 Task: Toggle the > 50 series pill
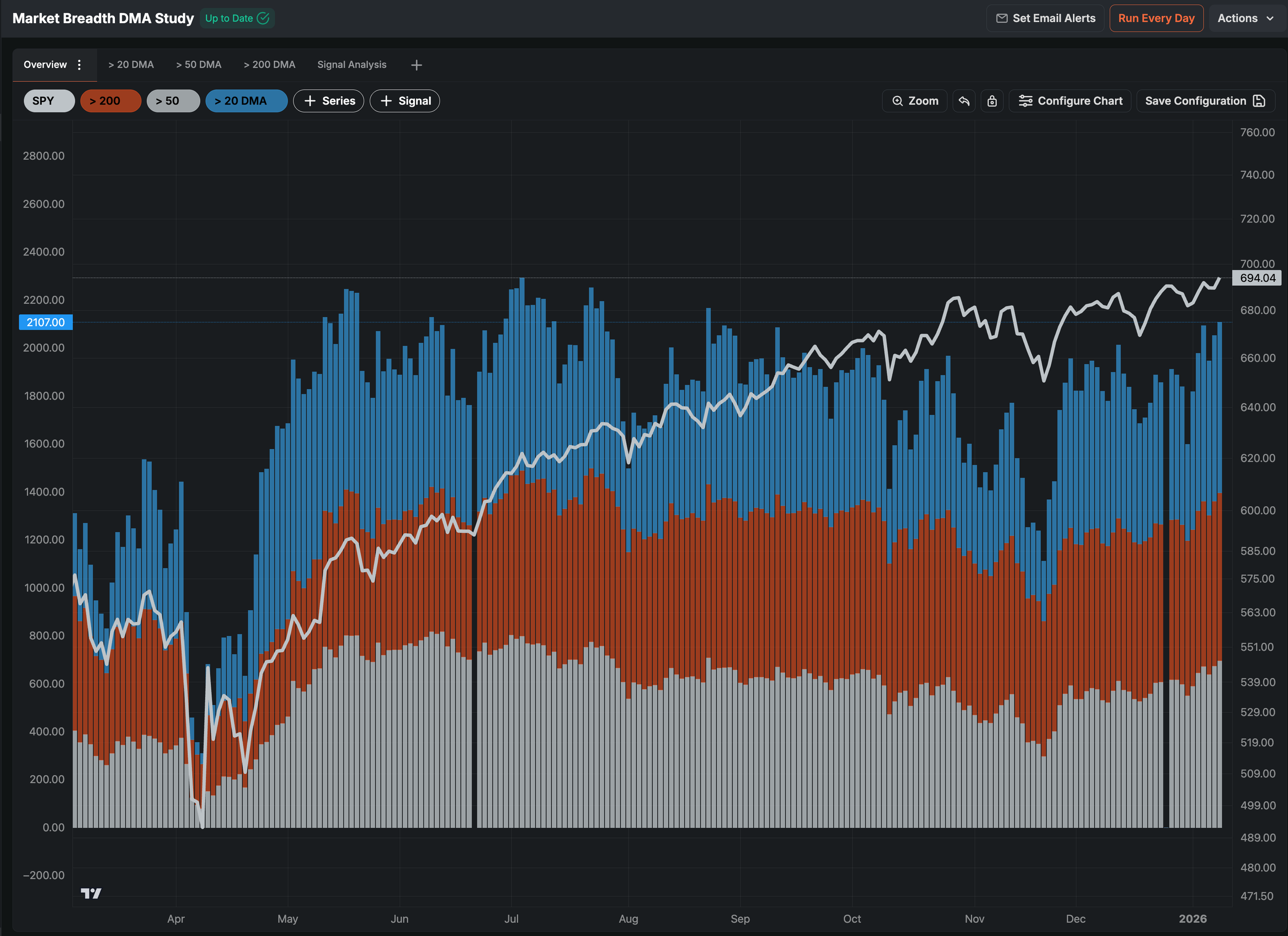click(173, 101)
